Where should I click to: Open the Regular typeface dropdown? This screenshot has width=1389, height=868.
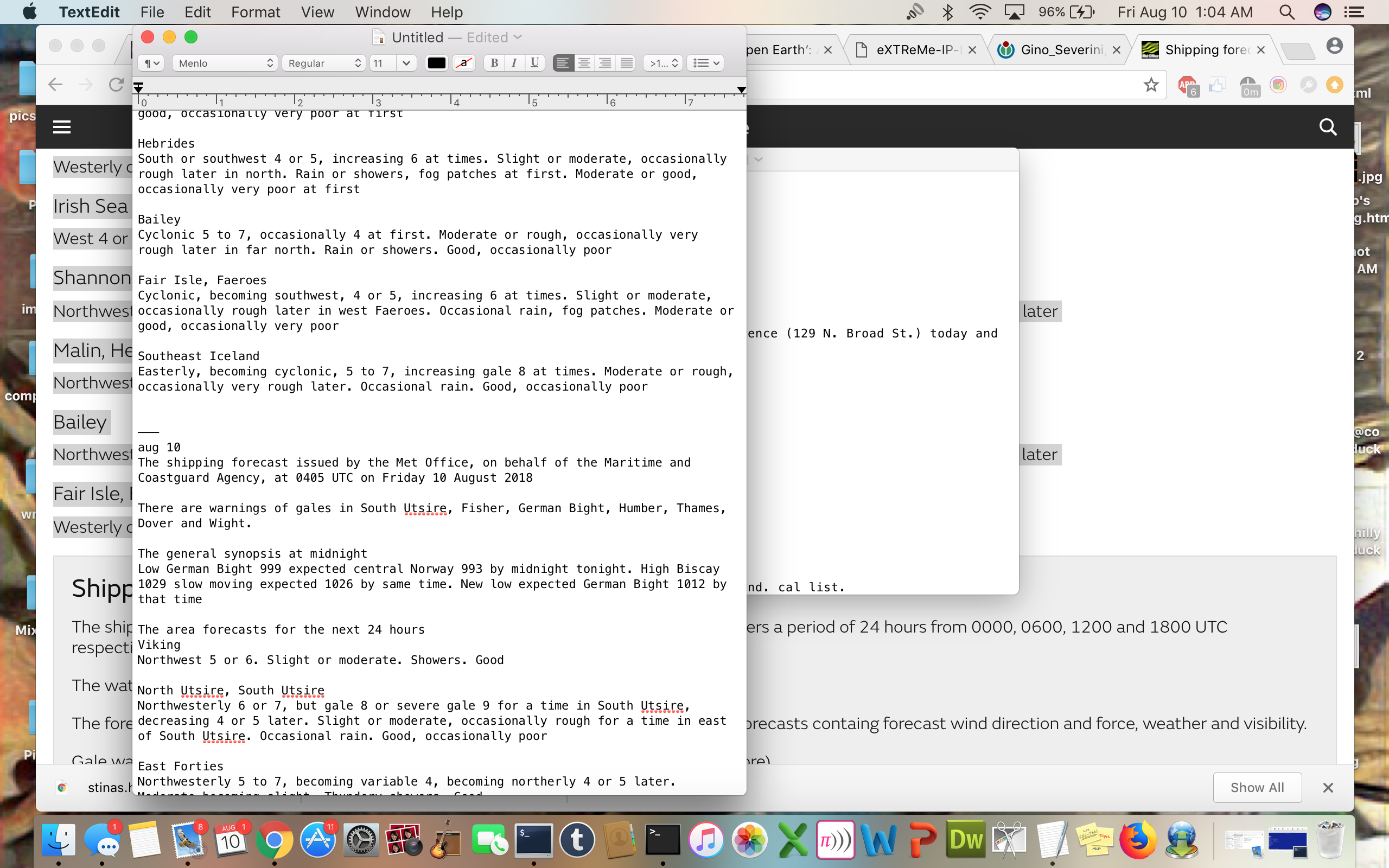click(324, 63)
